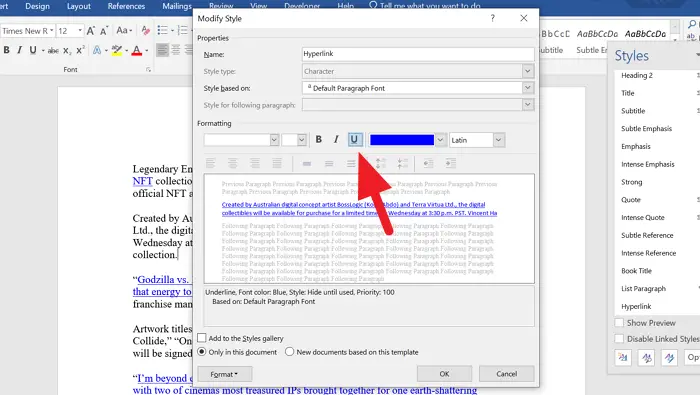The width and height of the screenshot is (700, 395).
Task: Open Design ribbon tab
Action: click(x=38, y=6)
